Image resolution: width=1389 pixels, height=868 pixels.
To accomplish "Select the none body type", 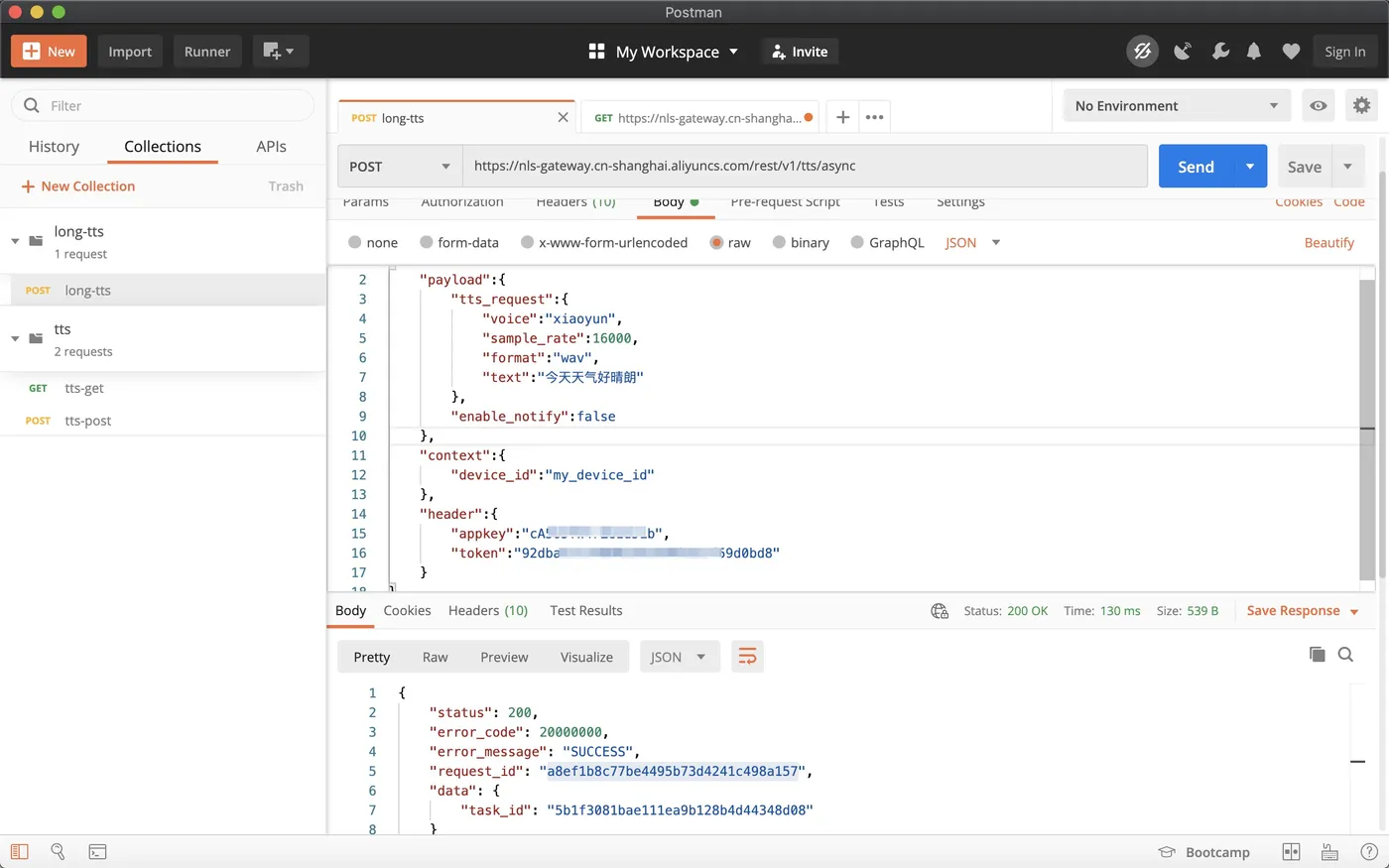I will pyautogui.click(x=373, y=243).
